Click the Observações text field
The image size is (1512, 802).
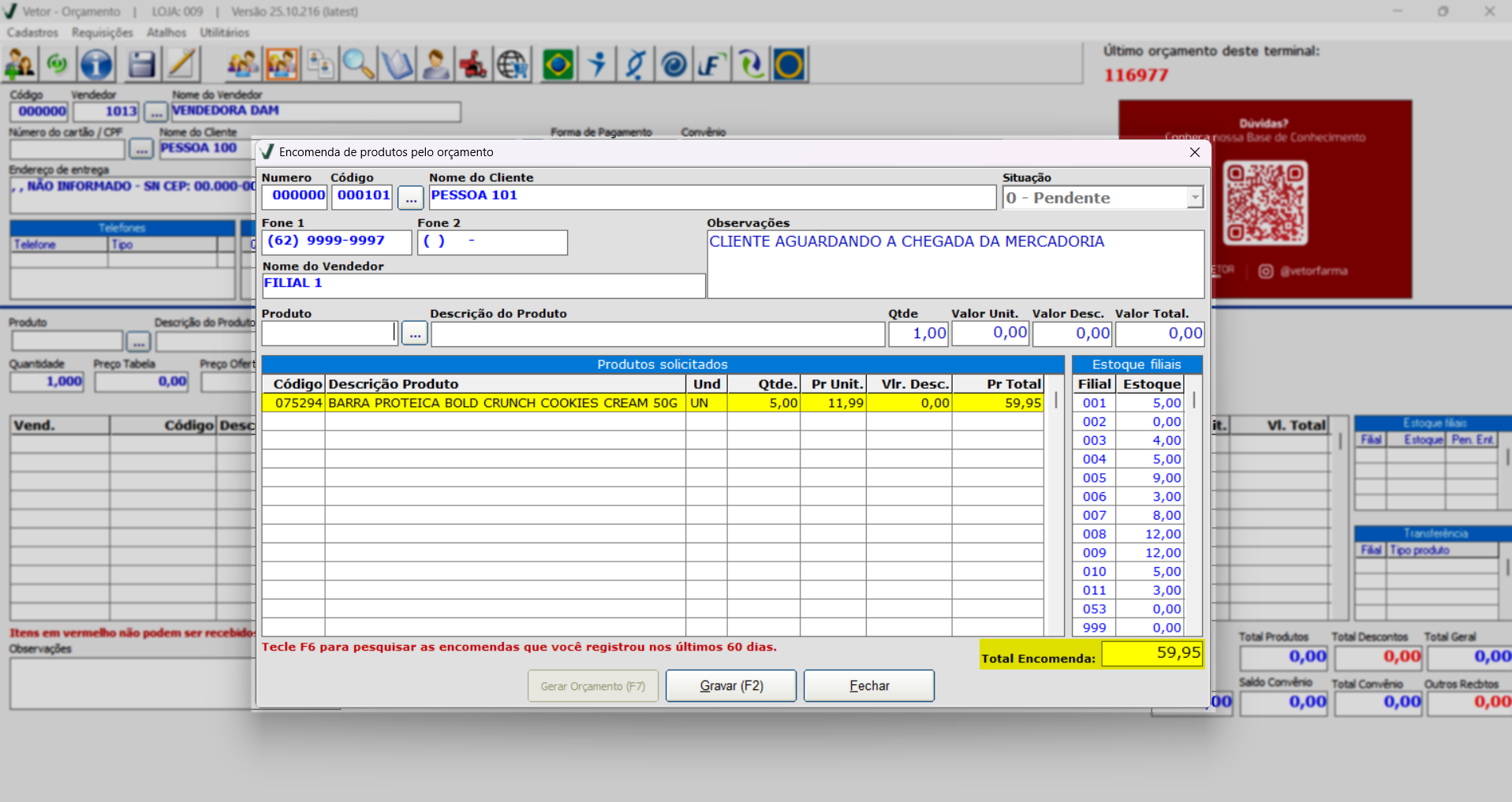(x=954, y=264)
